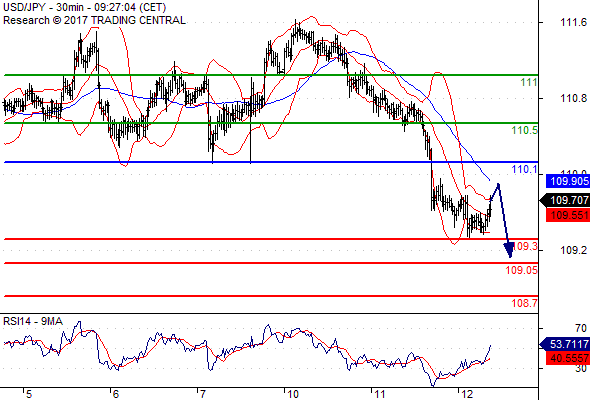Click the 110.8 price axis label
This screenshot has height=400, width=590.
573,99
